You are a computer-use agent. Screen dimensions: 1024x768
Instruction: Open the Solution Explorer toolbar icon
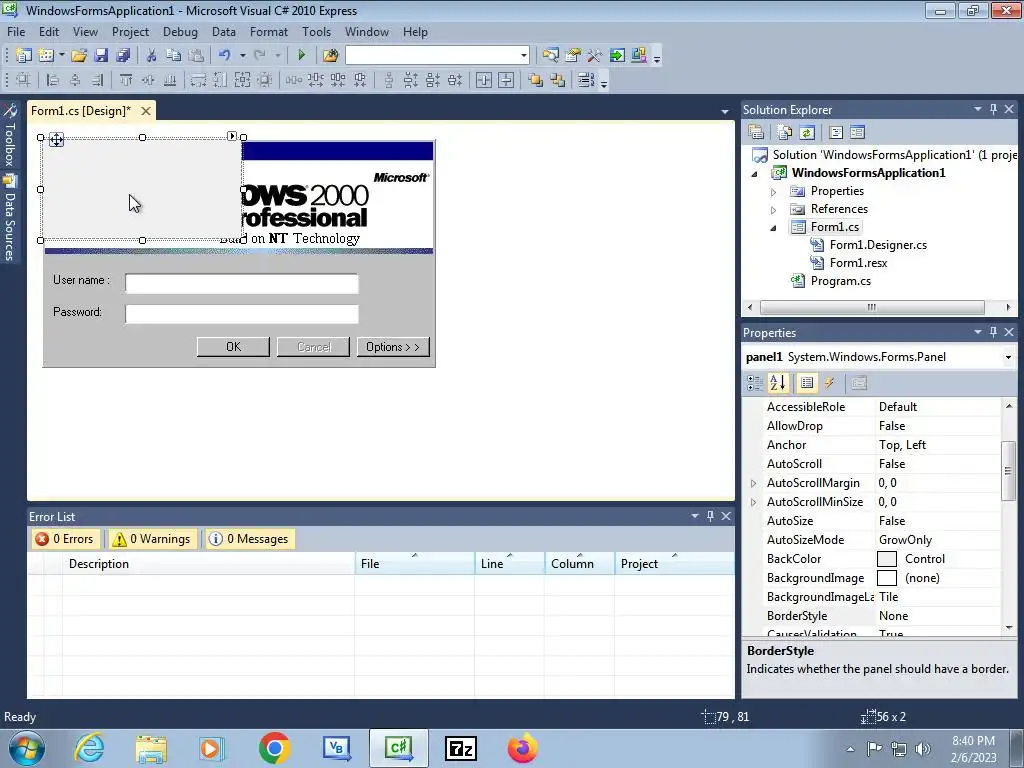550,56
